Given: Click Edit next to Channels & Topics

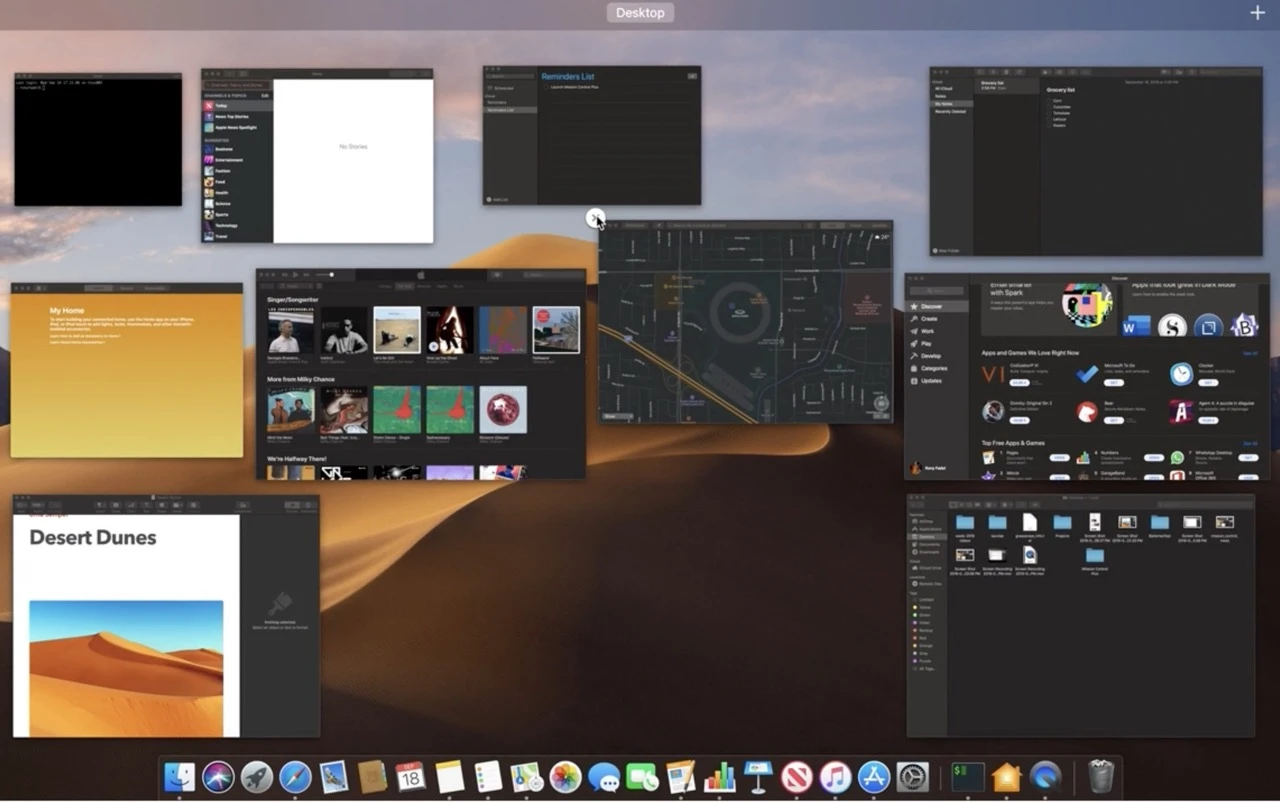Looking at the screenshot, I should [x=265, y=95].
